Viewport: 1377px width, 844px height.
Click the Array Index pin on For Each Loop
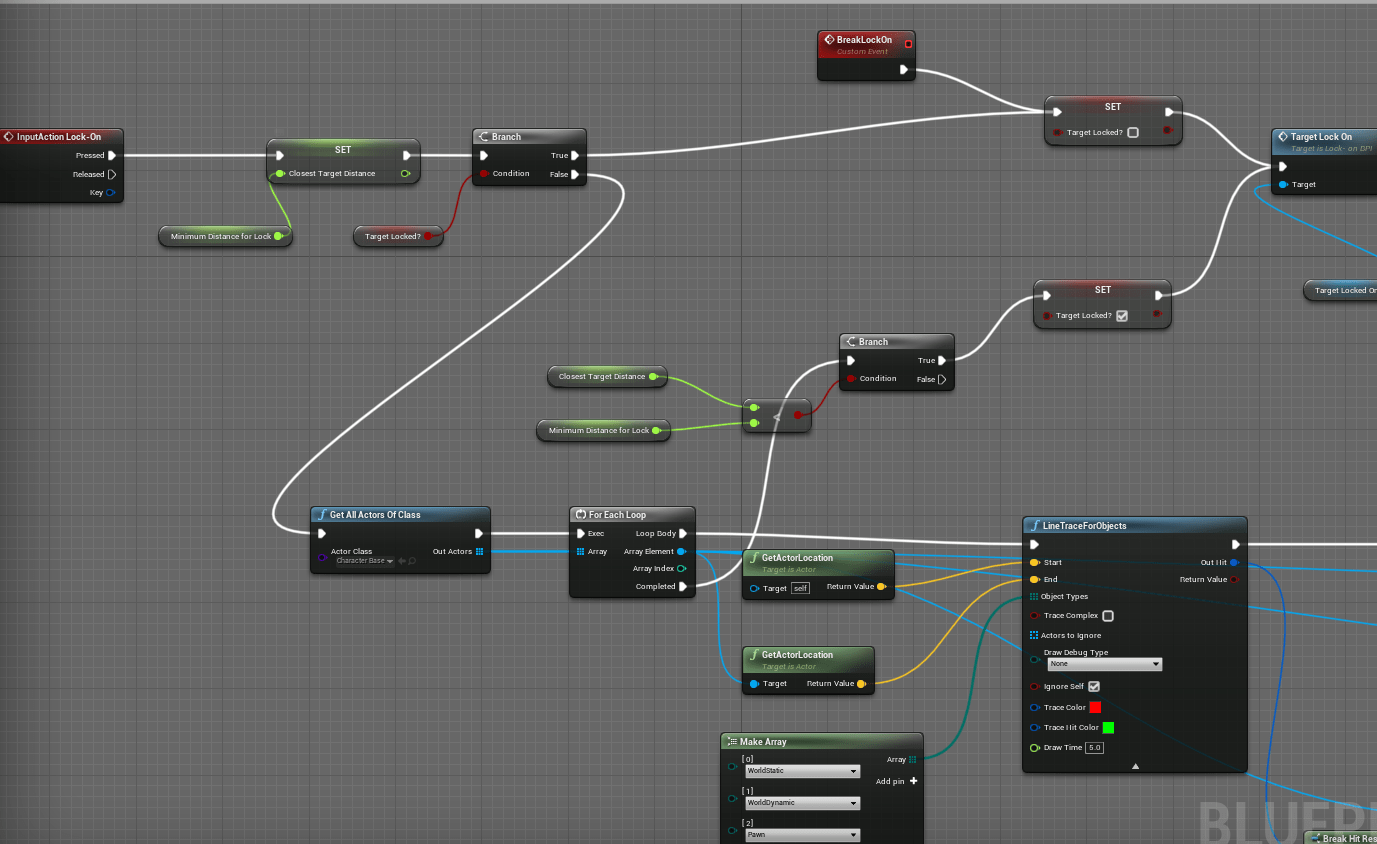coord(682,569)
